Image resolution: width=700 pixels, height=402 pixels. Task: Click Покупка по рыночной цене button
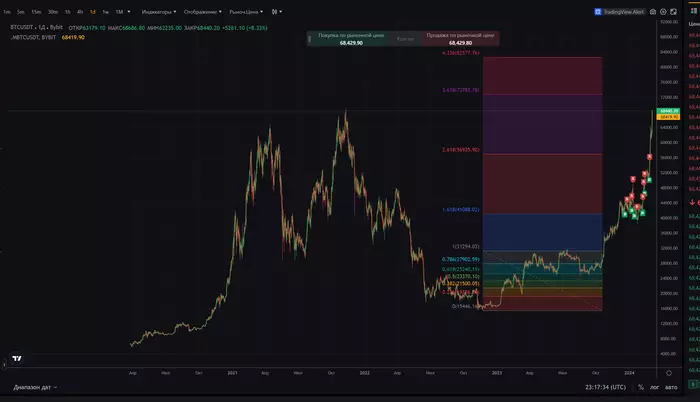pyautogui.click(x=351, y=39)
